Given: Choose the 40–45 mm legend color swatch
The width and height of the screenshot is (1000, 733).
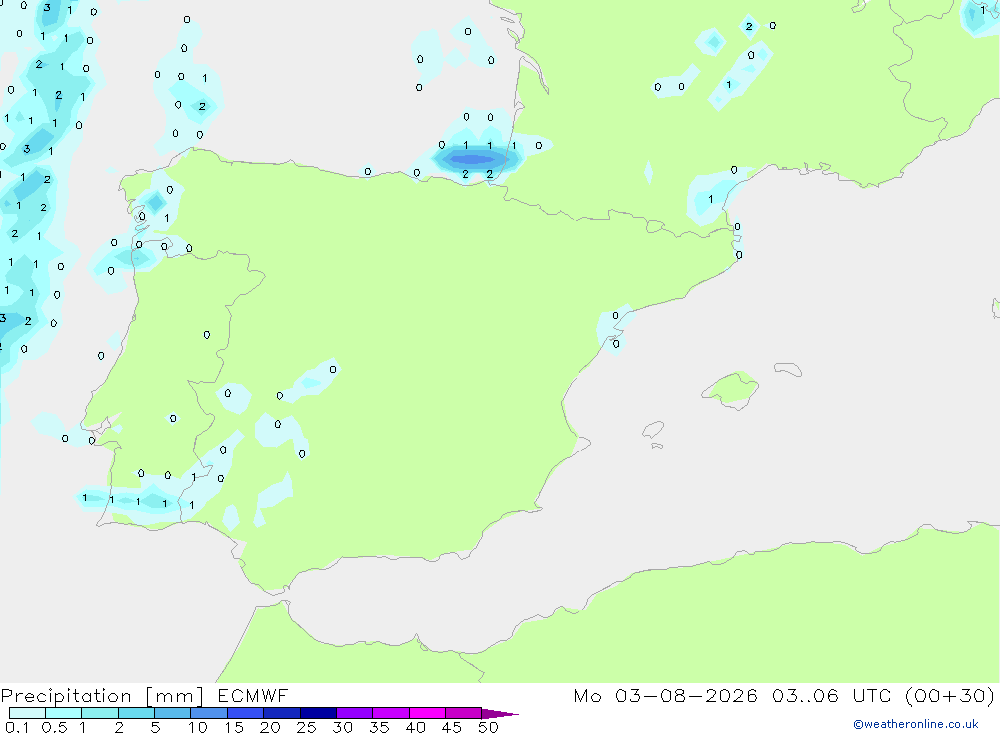Looking at the screenshot, I should tap(427, 713).
